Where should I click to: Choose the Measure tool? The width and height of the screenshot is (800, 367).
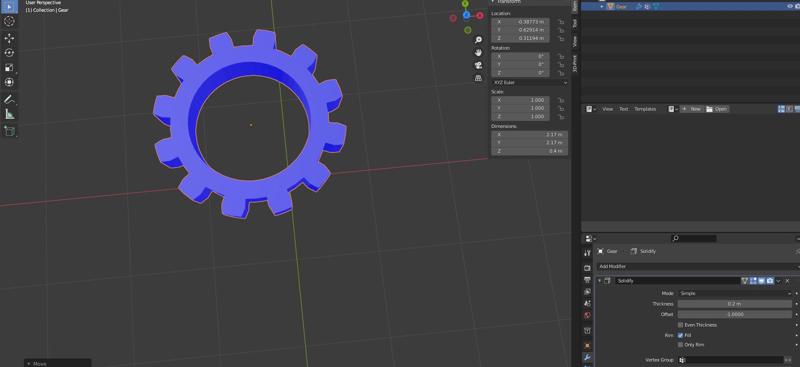click(x=9, y=114)
